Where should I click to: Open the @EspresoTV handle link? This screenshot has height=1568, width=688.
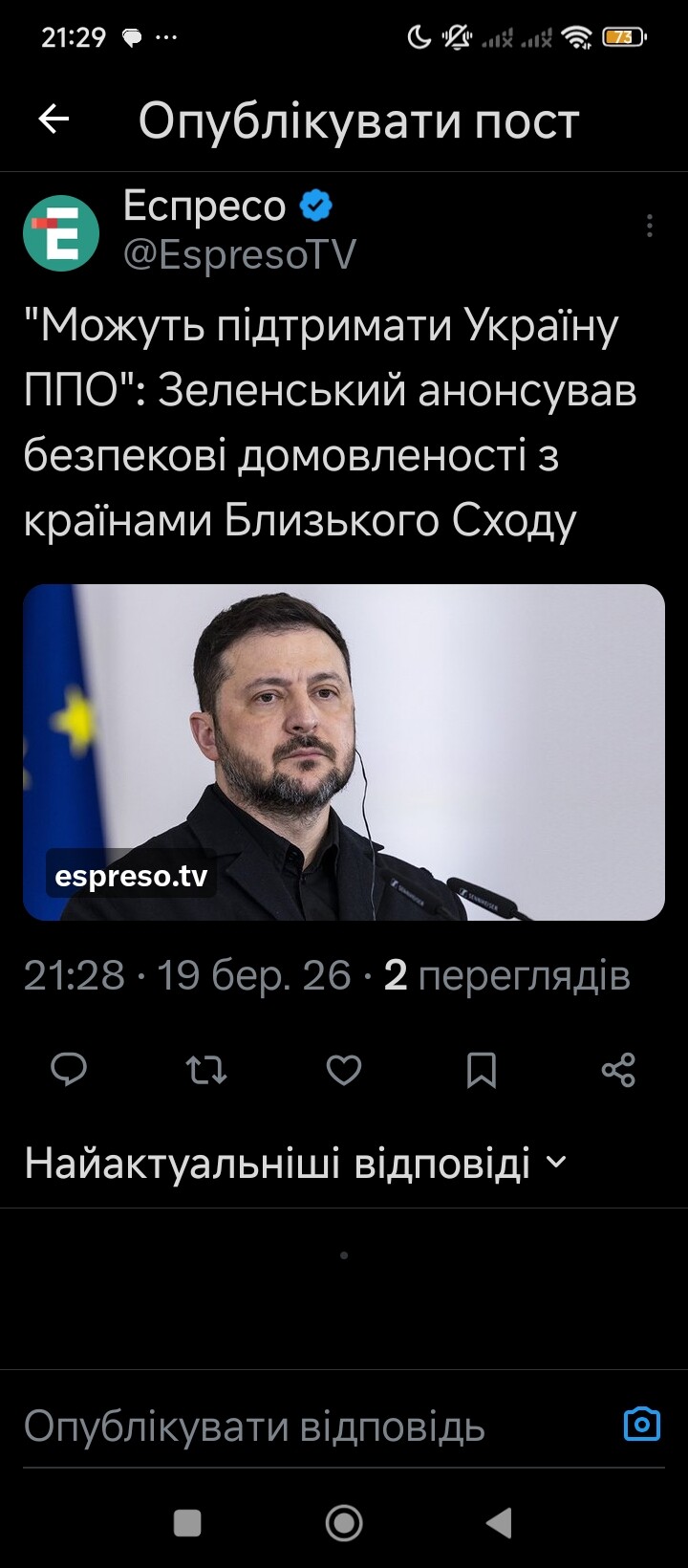point(240,255)
